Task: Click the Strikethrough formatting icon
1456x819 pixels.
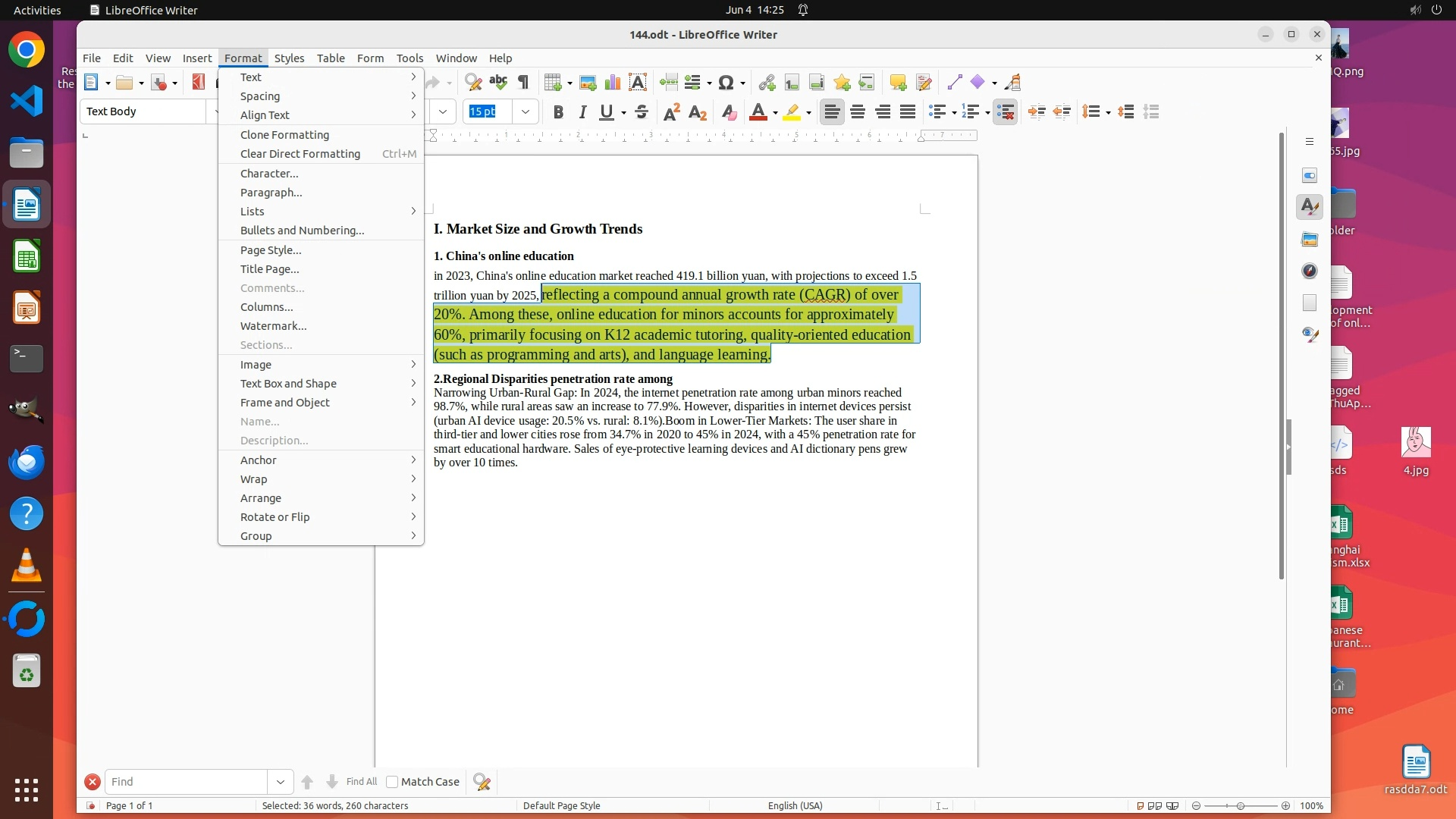Action: [642, 112]
